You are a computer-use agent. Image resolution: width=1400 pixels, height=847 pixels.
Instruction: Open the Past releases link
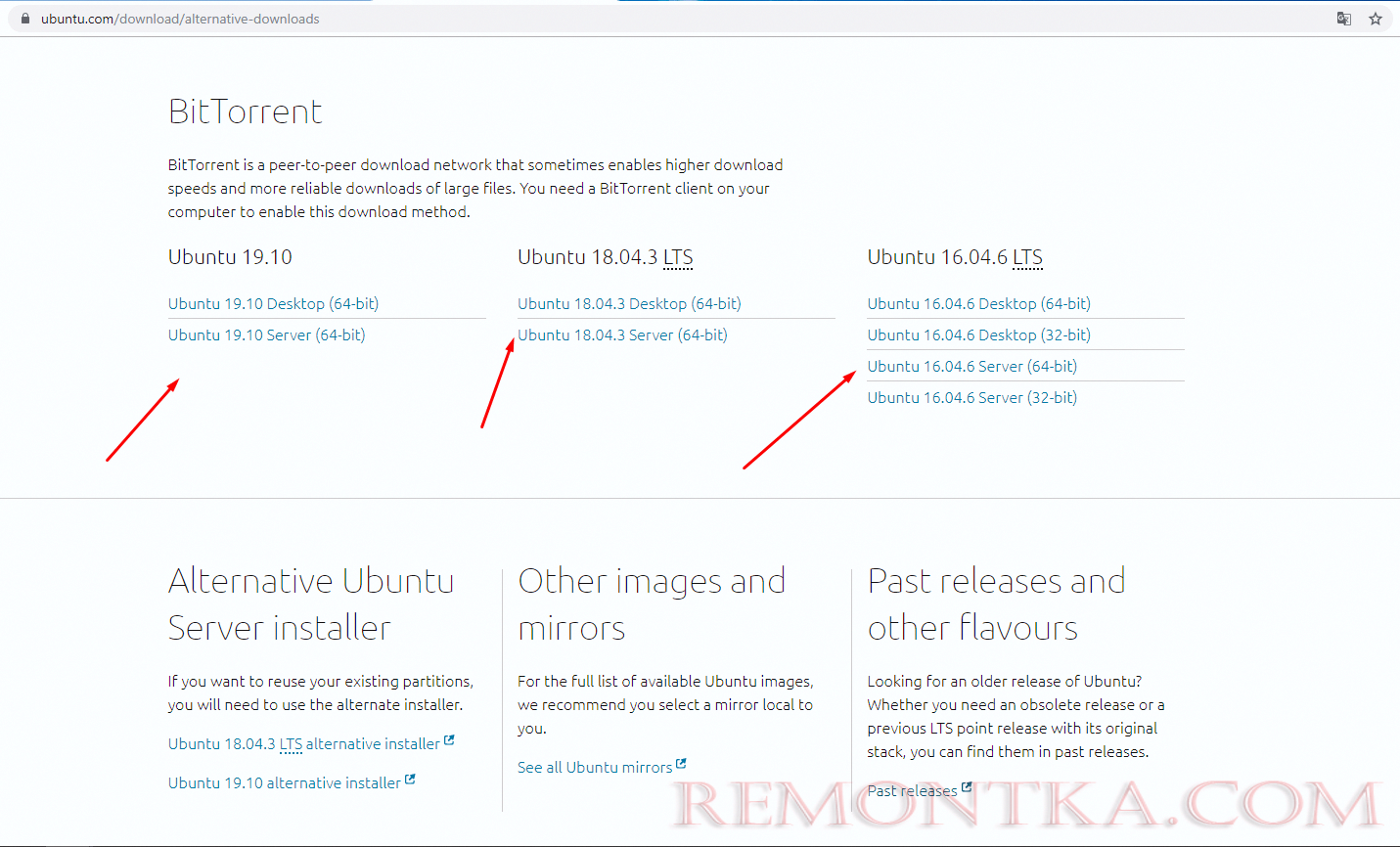tap(913, 791)
